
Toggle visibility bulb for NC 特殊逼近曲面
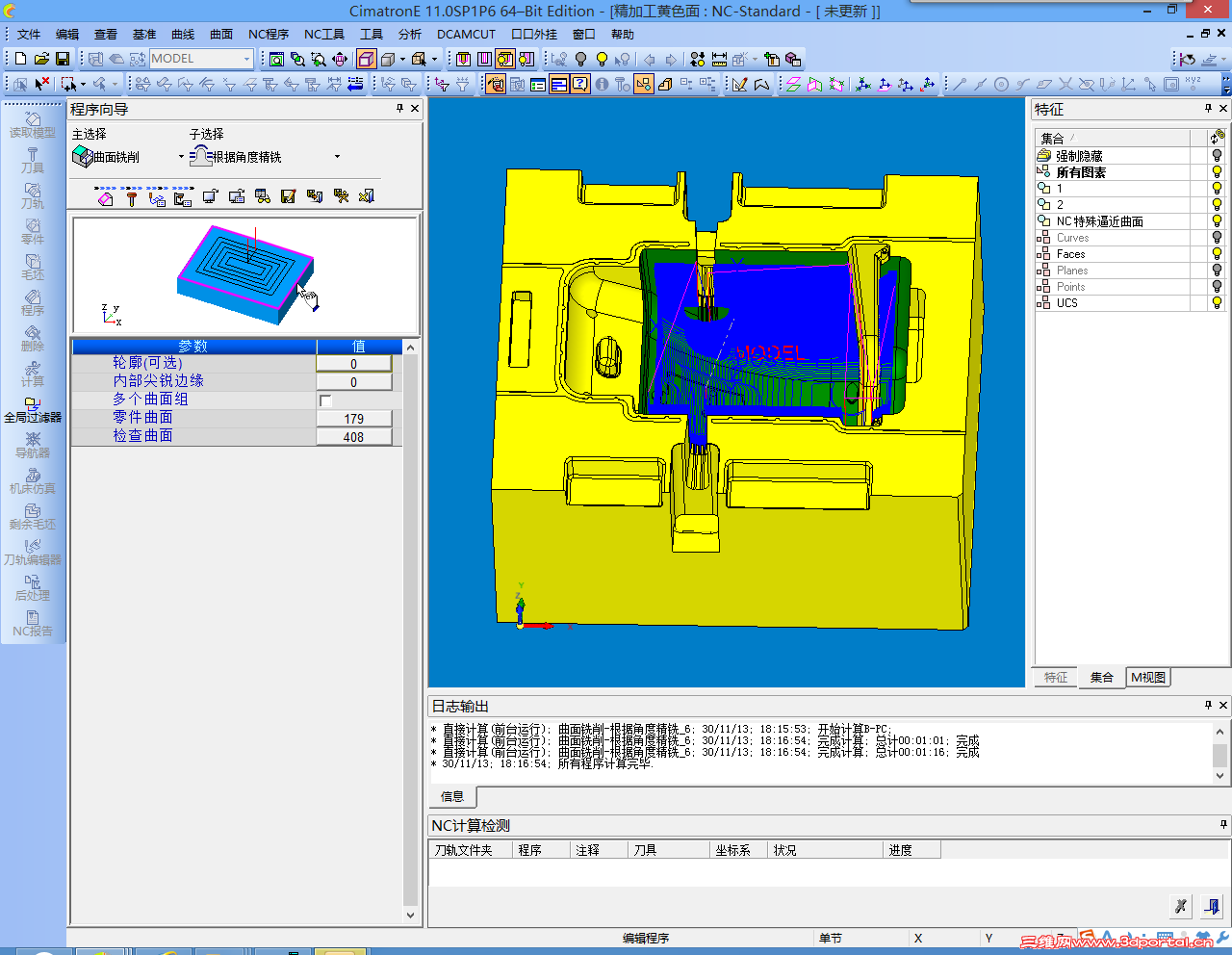[x=1217, y=221]
